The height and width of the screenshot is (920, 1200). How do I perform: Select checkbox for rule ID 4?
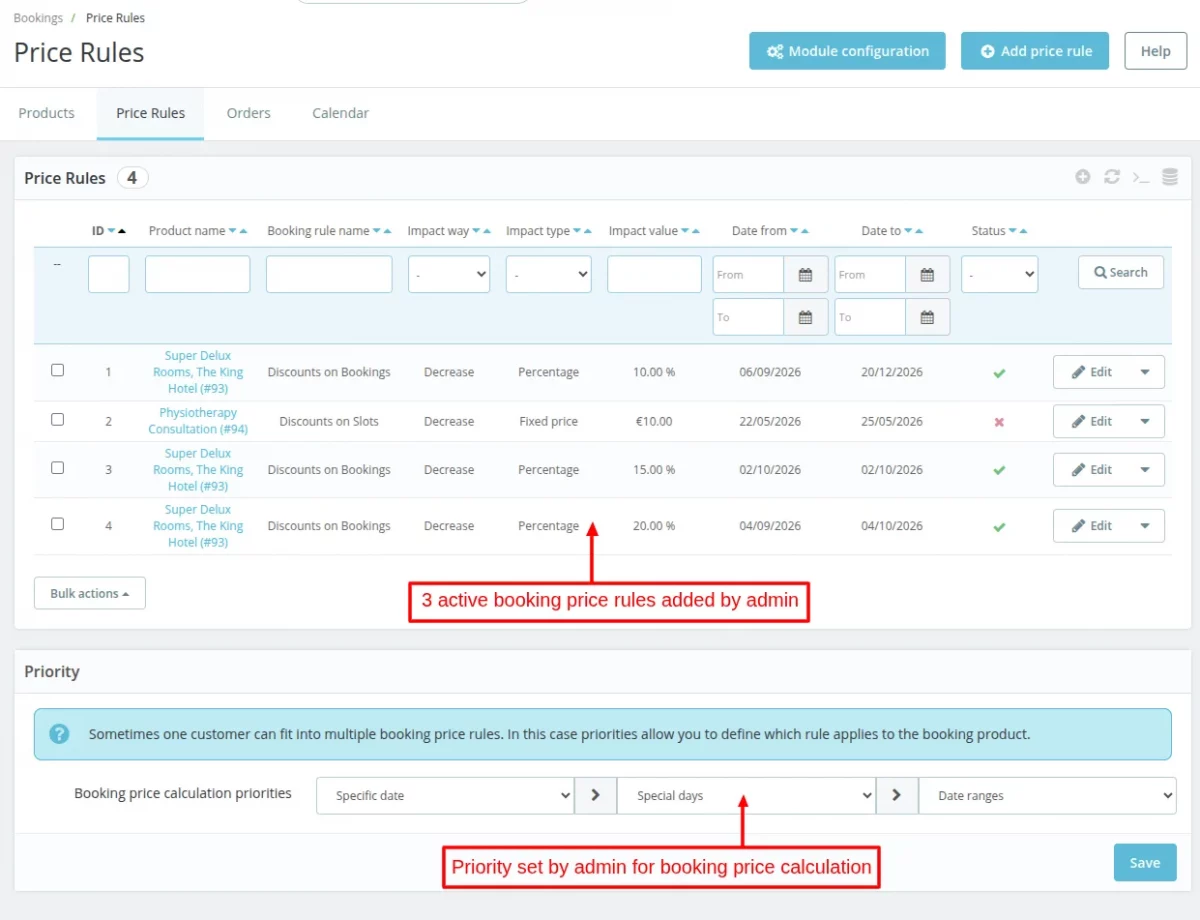click(x=58, y=523)
